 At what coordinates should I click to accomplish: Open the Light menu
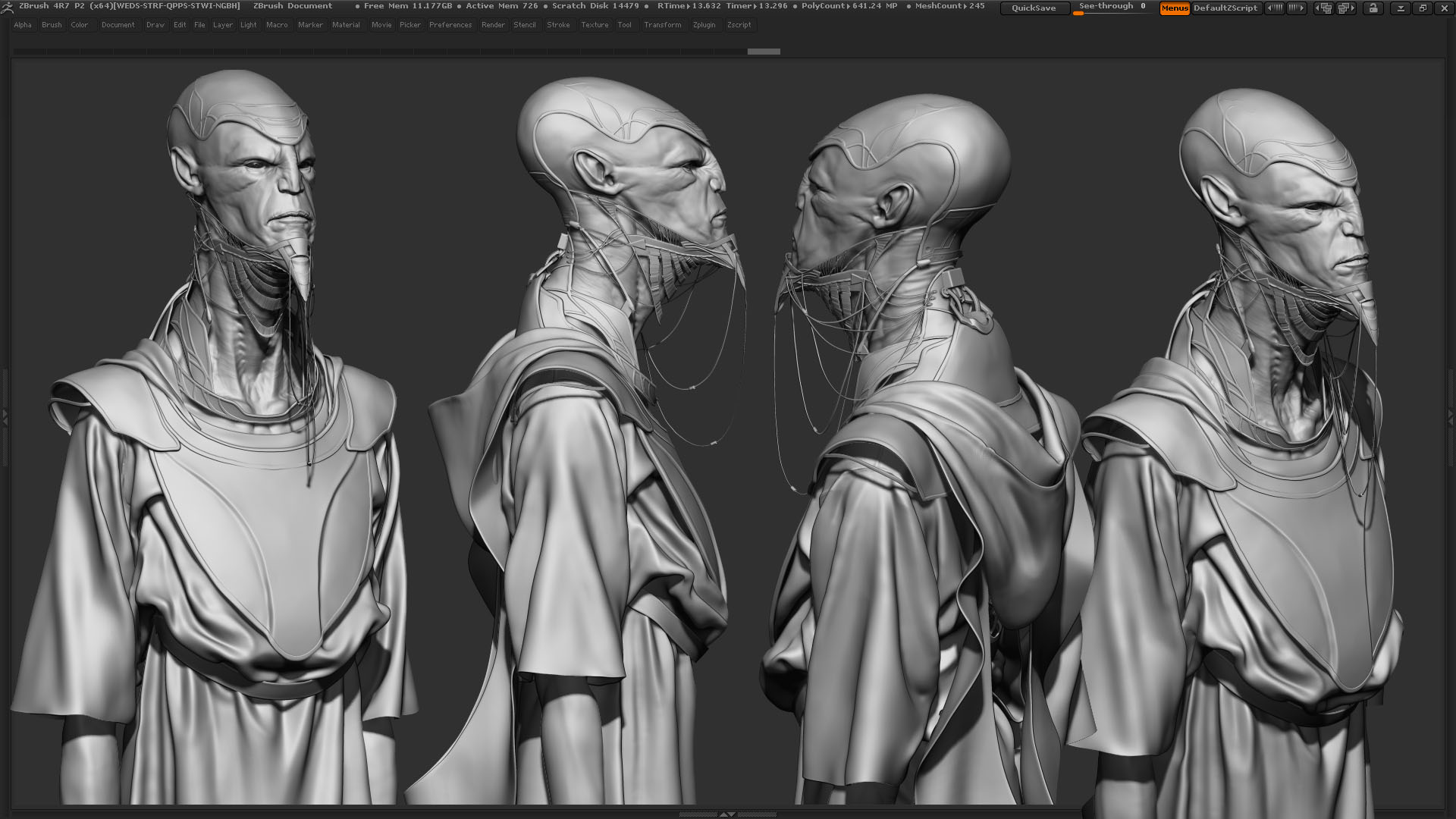(x=249, y=25)
